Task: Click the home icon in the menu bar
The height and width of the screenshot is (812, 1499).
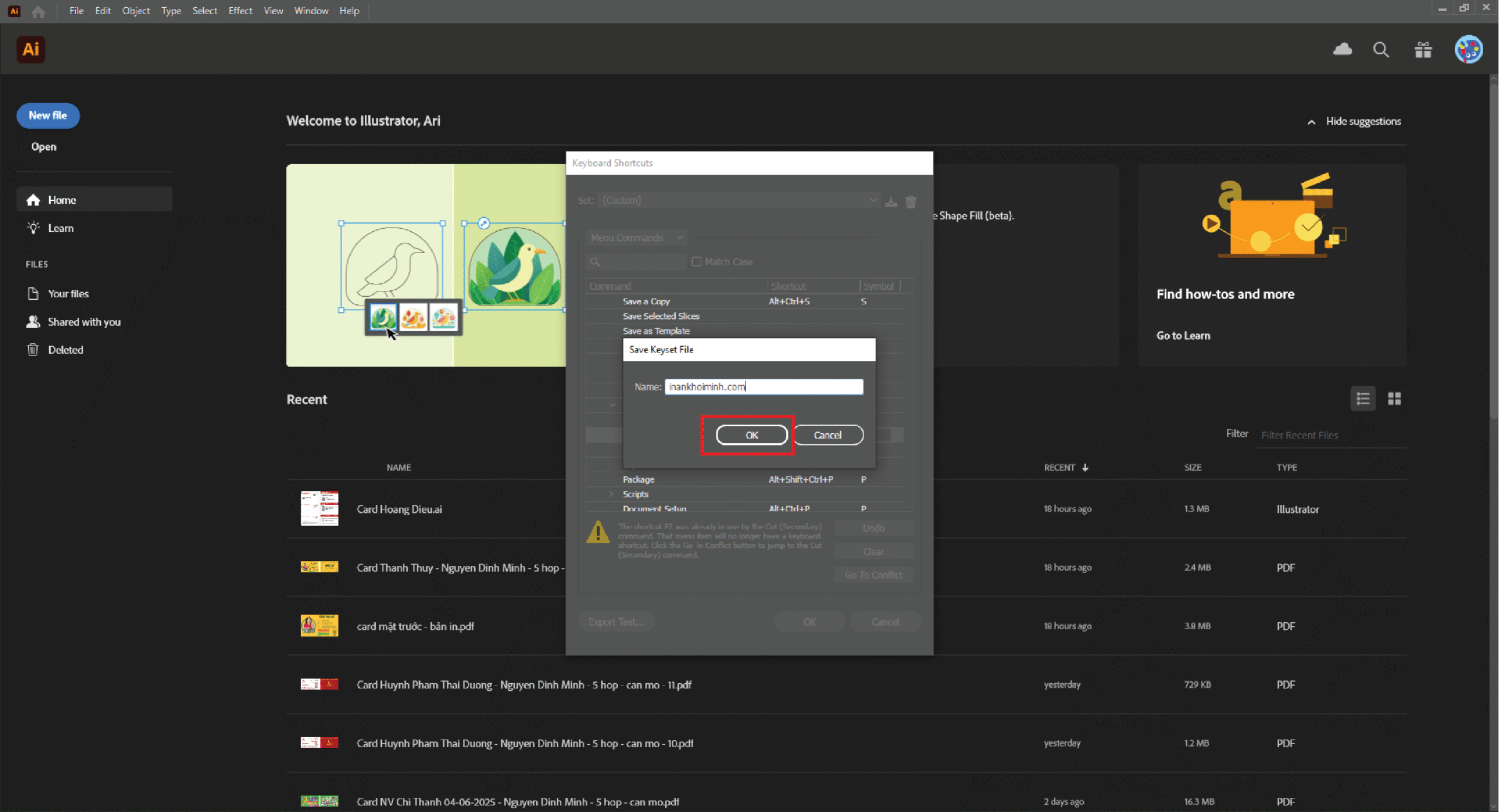Action: [x=39, y=11]
